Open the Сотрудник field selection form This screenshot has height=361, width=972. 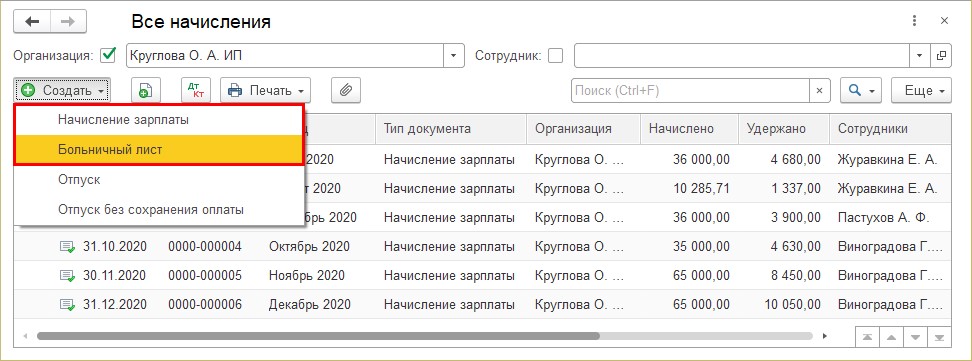click(941, 56)
